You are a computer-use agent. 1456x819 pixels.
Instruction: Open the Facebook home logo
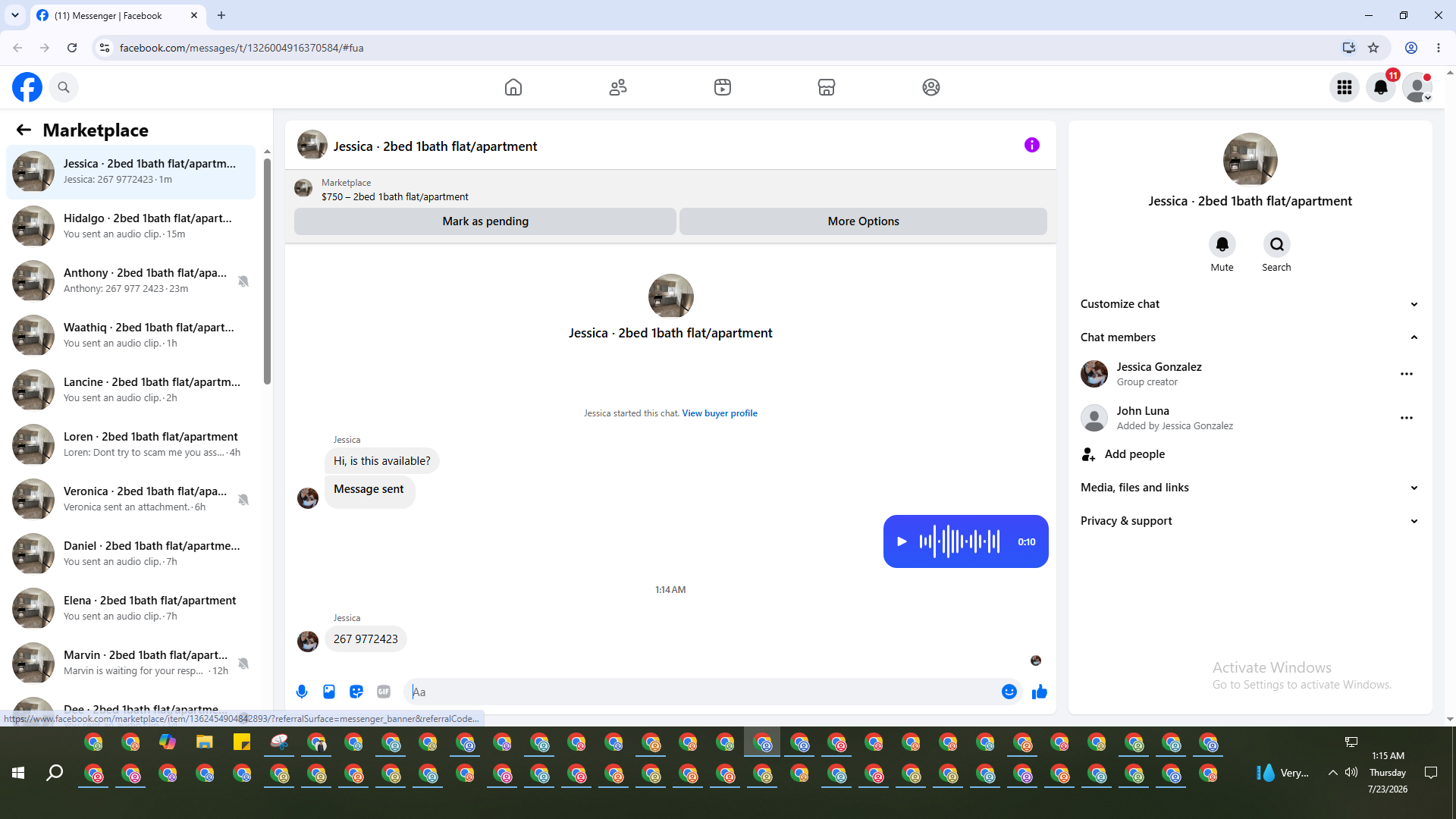click(x=27, y=87)
